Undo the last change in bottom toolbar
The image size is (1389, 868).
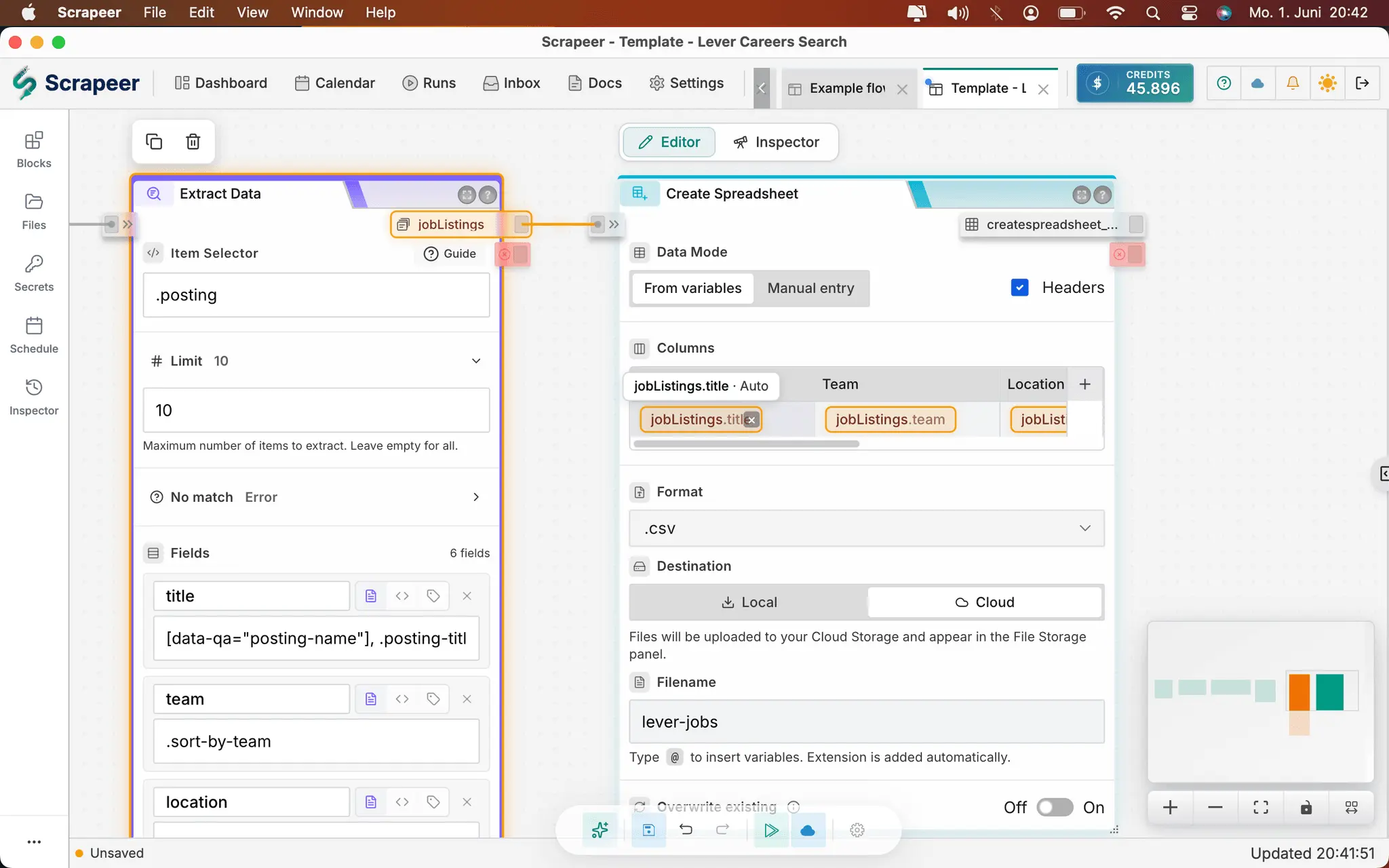point(686,830)
